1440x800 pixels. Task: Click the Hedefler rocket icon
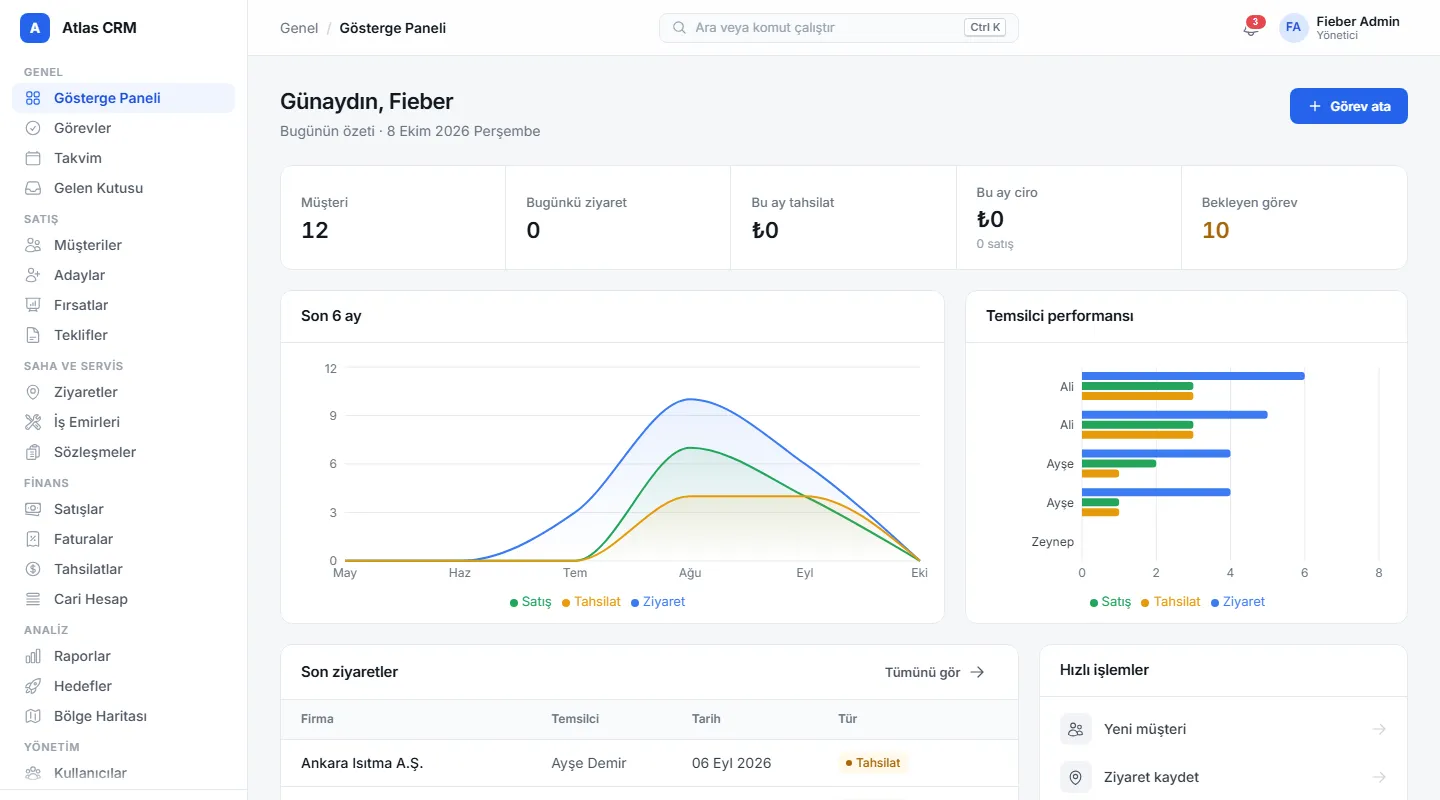click(x=33, y=686)
